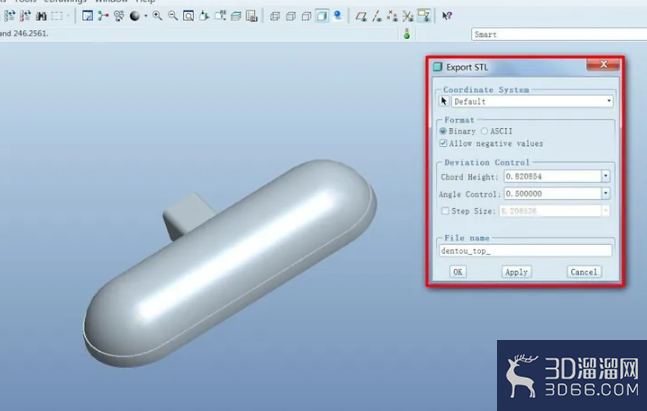The width and height of the screenshot is (647, 411).
Task: Close the Export STL dialog
Action: [603, 64]
